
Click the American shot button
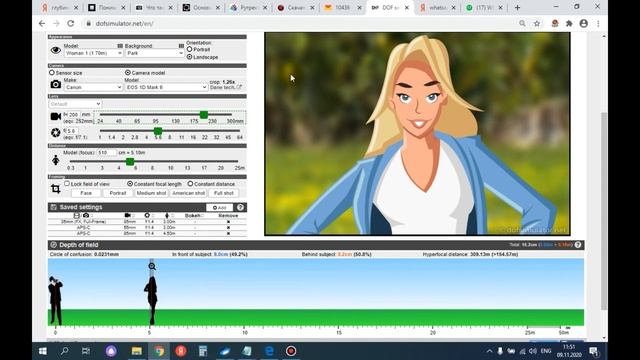tap(189, 193)
